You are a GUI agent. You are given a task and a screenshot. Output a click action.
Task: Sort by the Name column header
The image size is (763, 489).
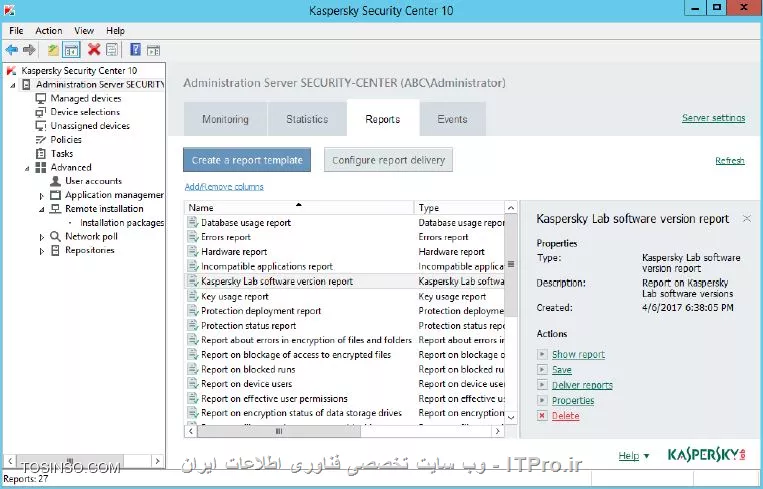coord(299,208)
